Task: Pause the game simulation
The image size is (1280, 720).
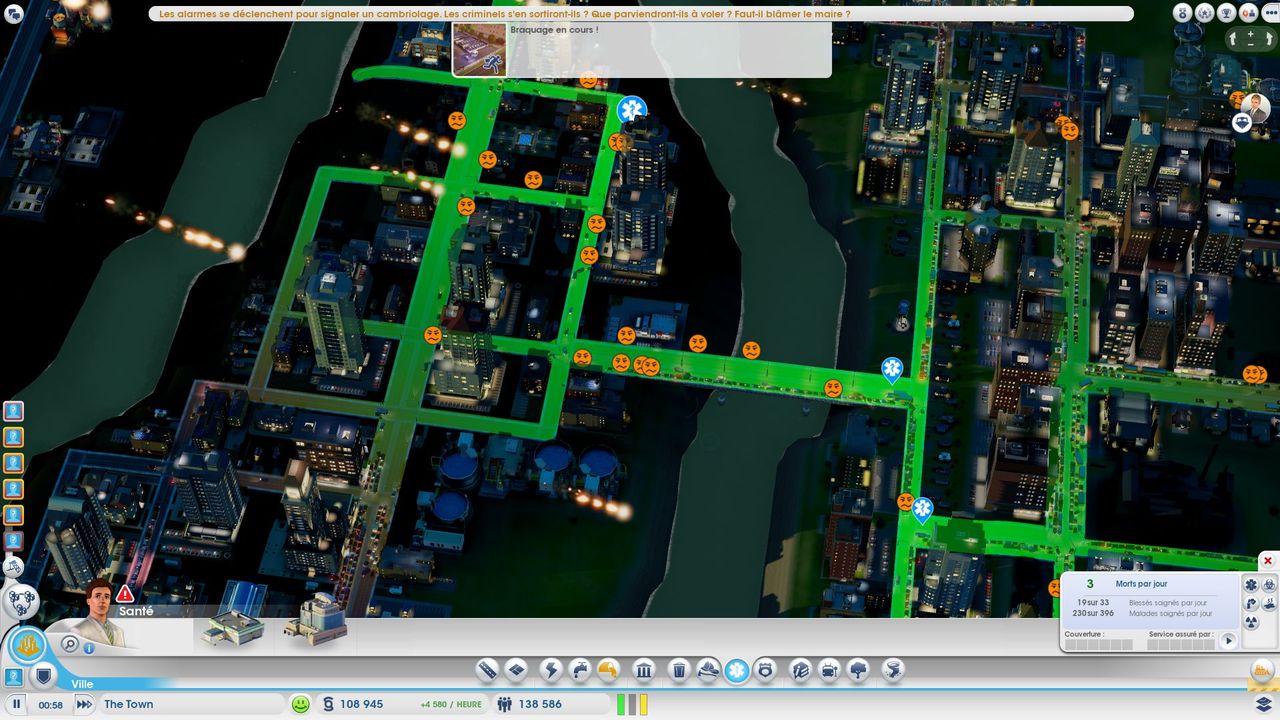Action: (x=17, y=704)
